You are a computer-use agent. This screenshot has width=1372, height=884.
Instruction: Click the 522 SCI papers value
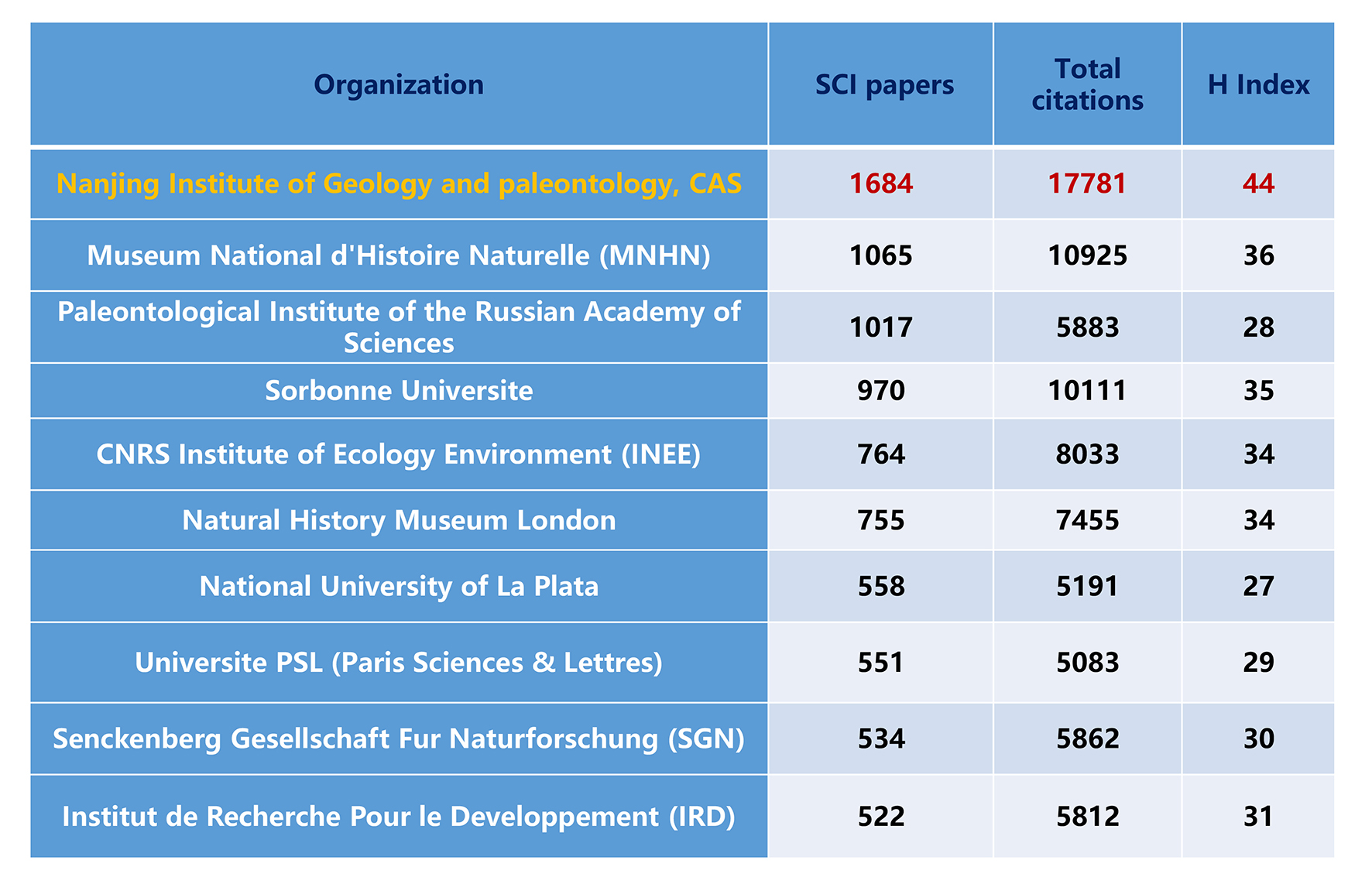tap(881, 817)
